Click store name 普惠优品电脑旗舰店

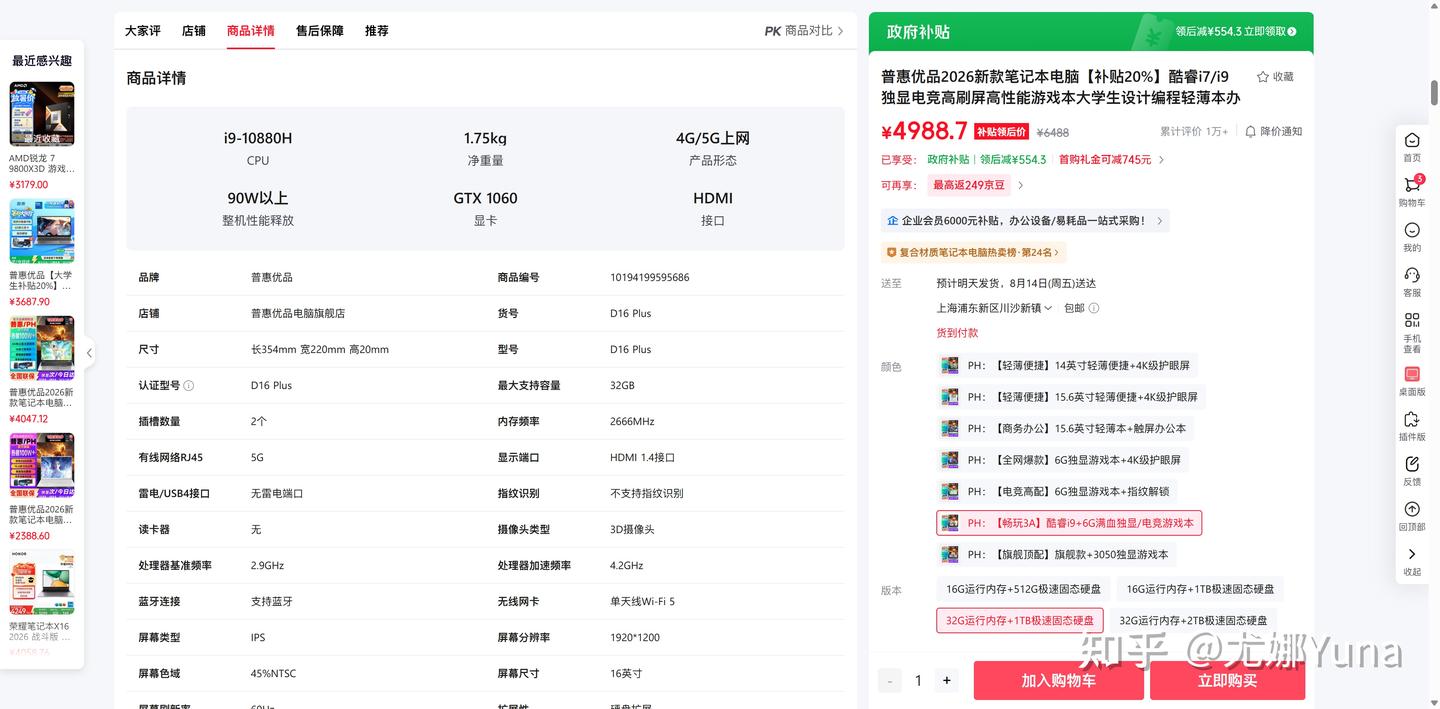(298, 313)
